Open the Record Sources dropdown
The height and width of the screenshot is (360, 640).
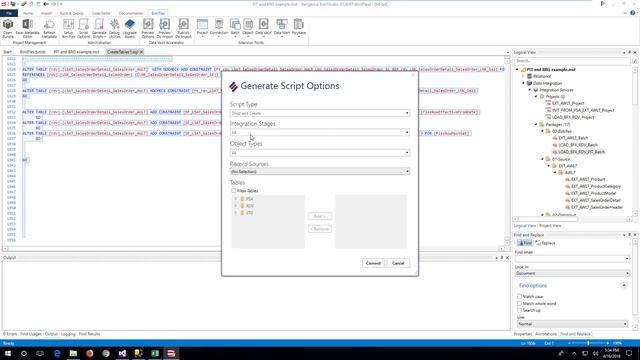[x=320, y=171]
